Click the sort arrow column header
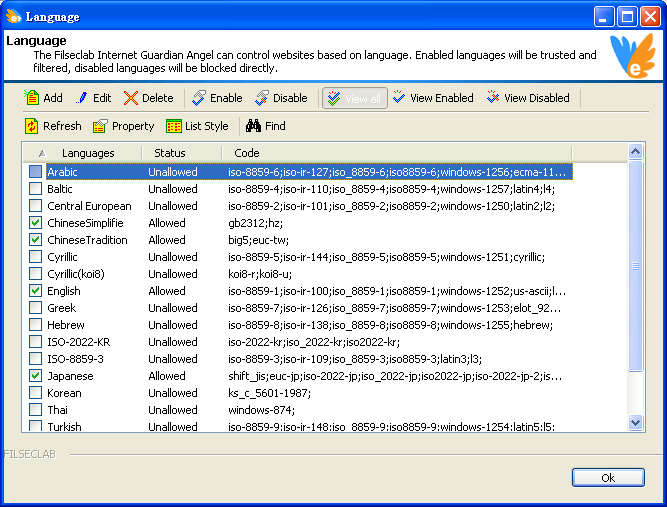 (x=41, y=153)
